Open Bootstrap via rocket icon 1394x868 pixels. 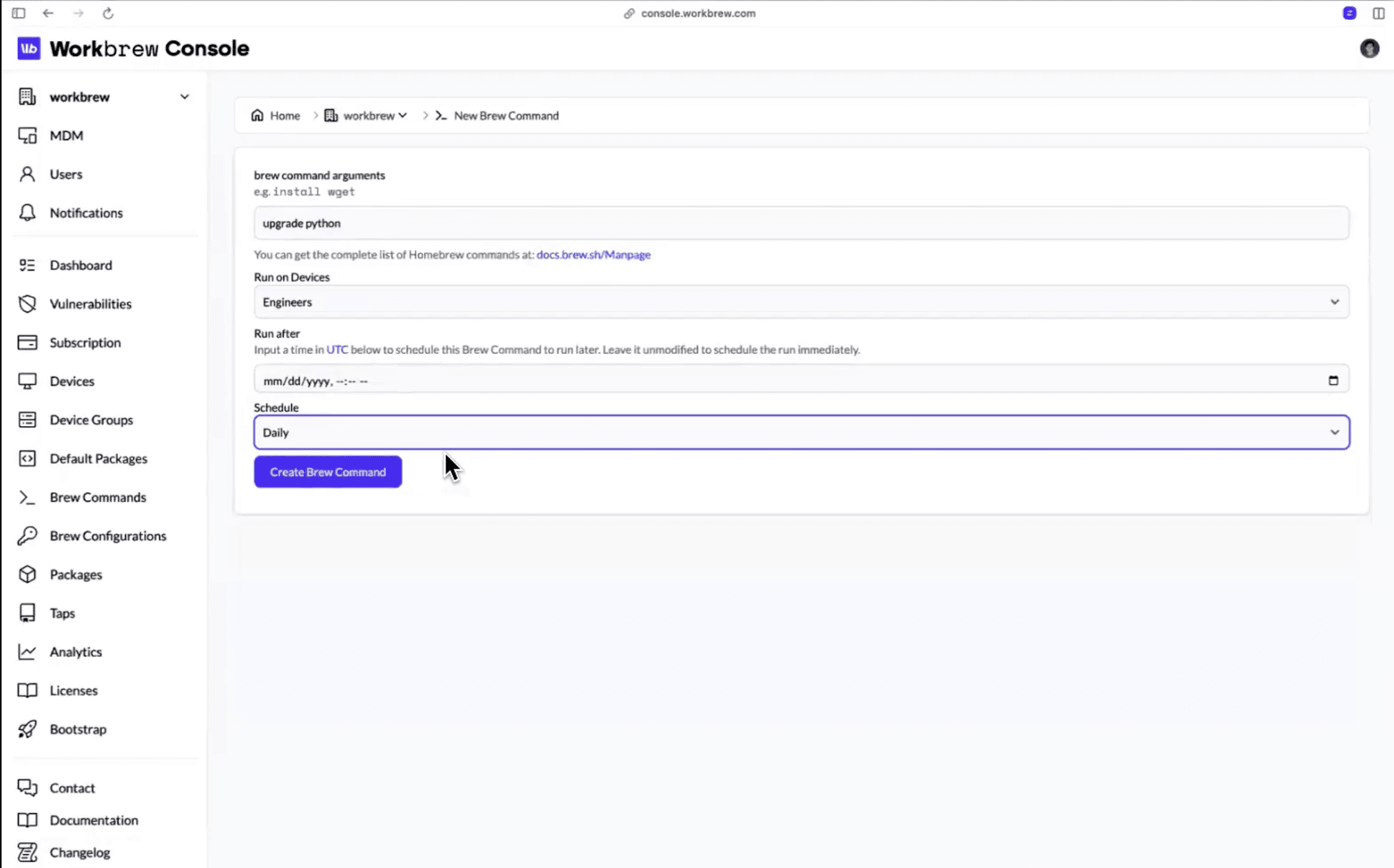pos(27,729)
